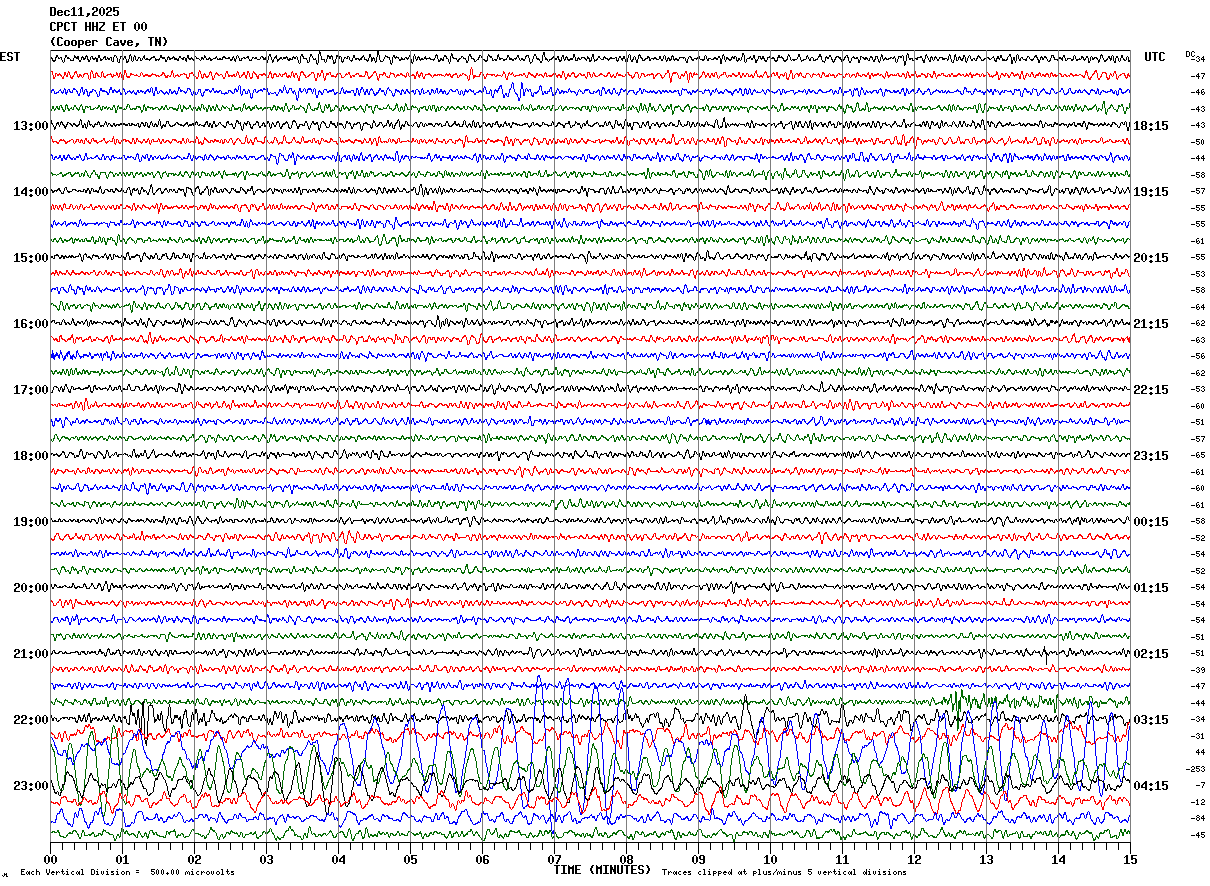Click minute tick label 06 on axis
This screenshot has width=1210, height=886.
coord(482,859)
